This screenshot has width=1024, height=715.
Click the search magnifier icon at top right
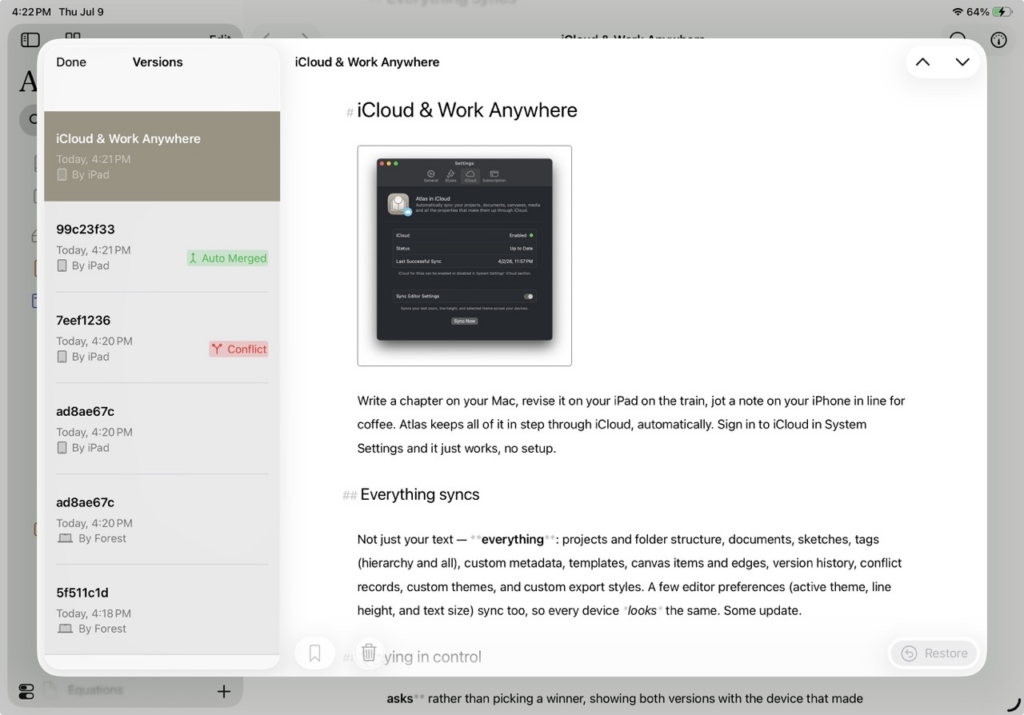coord(957,37)
